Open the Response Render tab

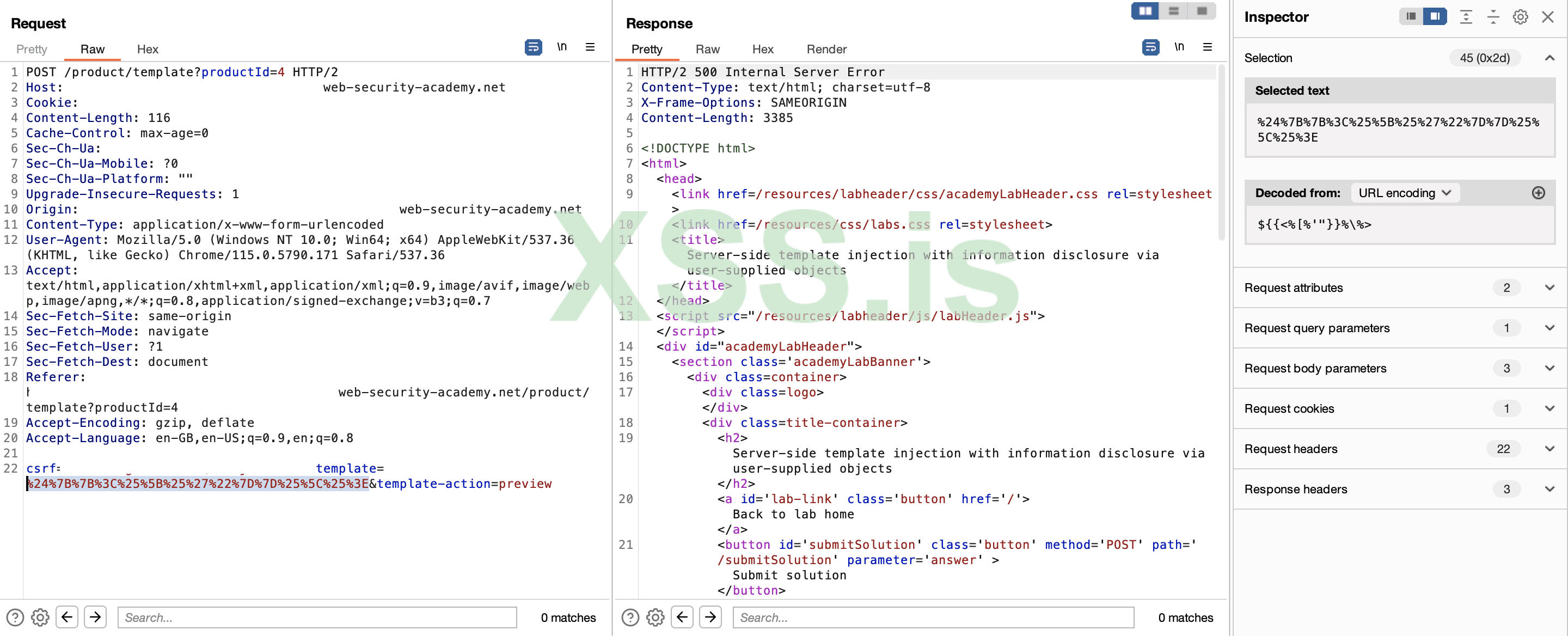[826, 50]
